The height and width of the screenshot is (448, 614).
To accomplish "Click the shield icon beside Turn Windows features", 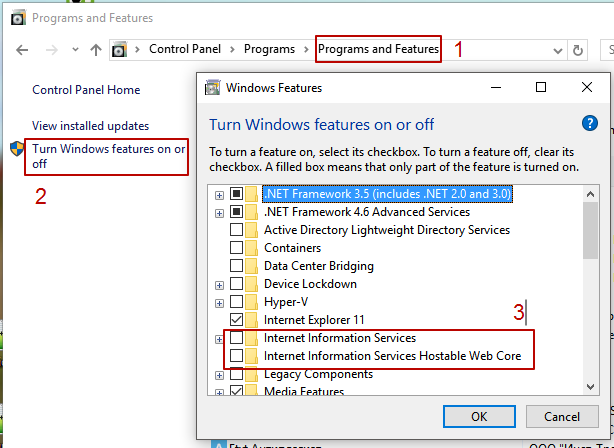I will [16, 149].
